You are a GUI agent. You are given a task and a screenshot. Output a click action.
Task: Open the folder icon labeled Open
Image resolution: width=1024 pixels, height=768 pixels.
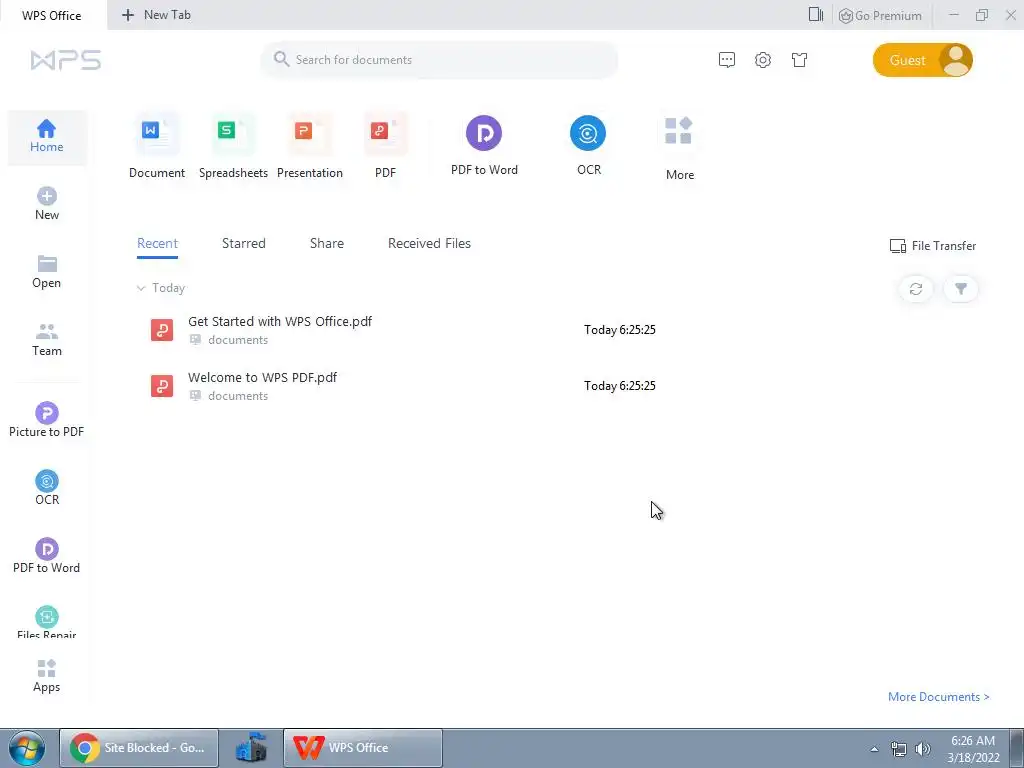(x=46, y=264)
